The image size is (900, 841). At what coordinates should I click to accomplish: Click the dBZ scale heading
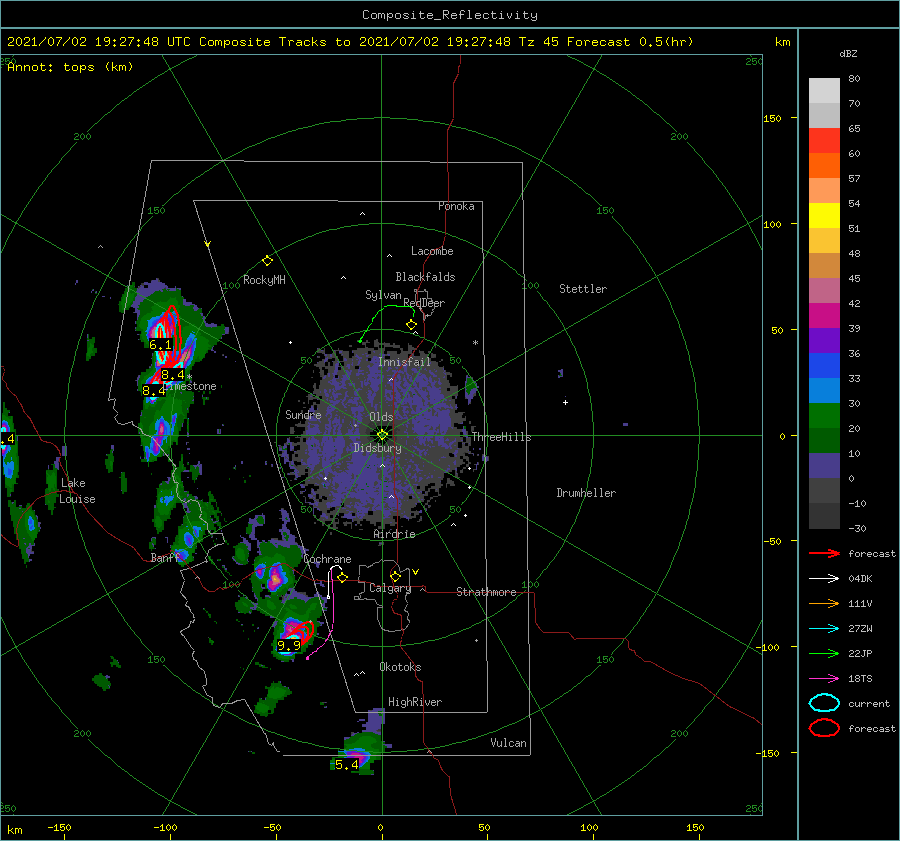(848, 54)
